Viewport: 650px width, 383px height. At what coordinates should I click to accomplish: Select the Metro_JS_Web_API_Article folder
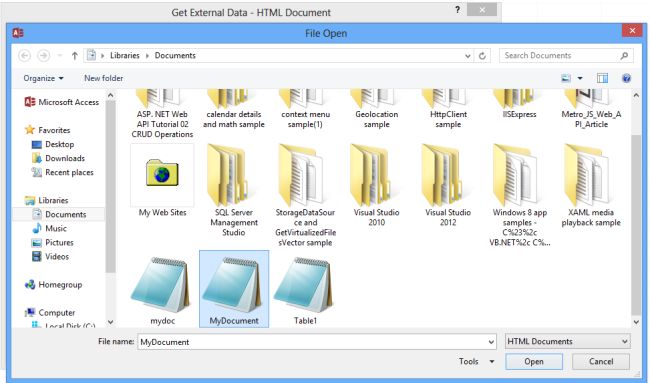[x=591, y=109]
